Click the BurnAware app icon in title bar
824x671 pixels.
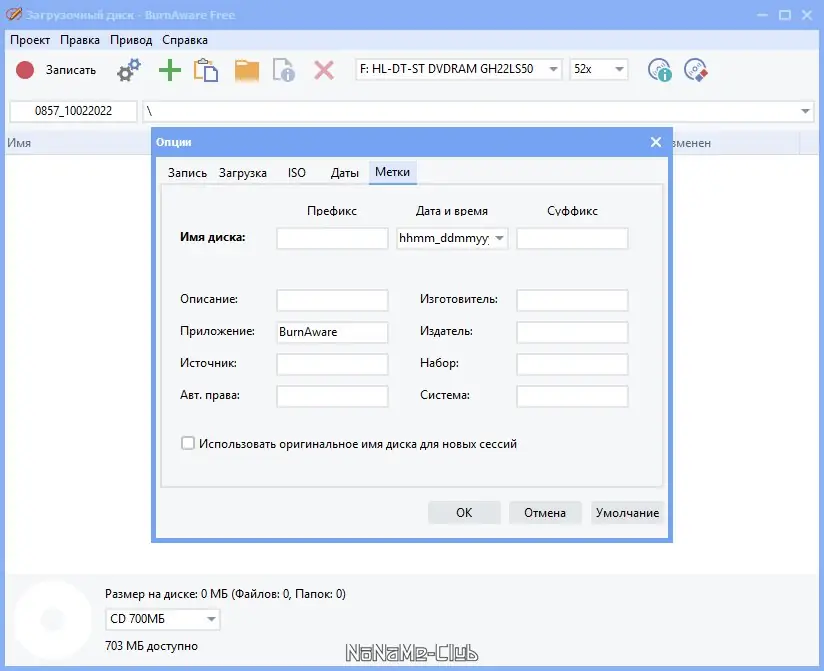point(14,14)
